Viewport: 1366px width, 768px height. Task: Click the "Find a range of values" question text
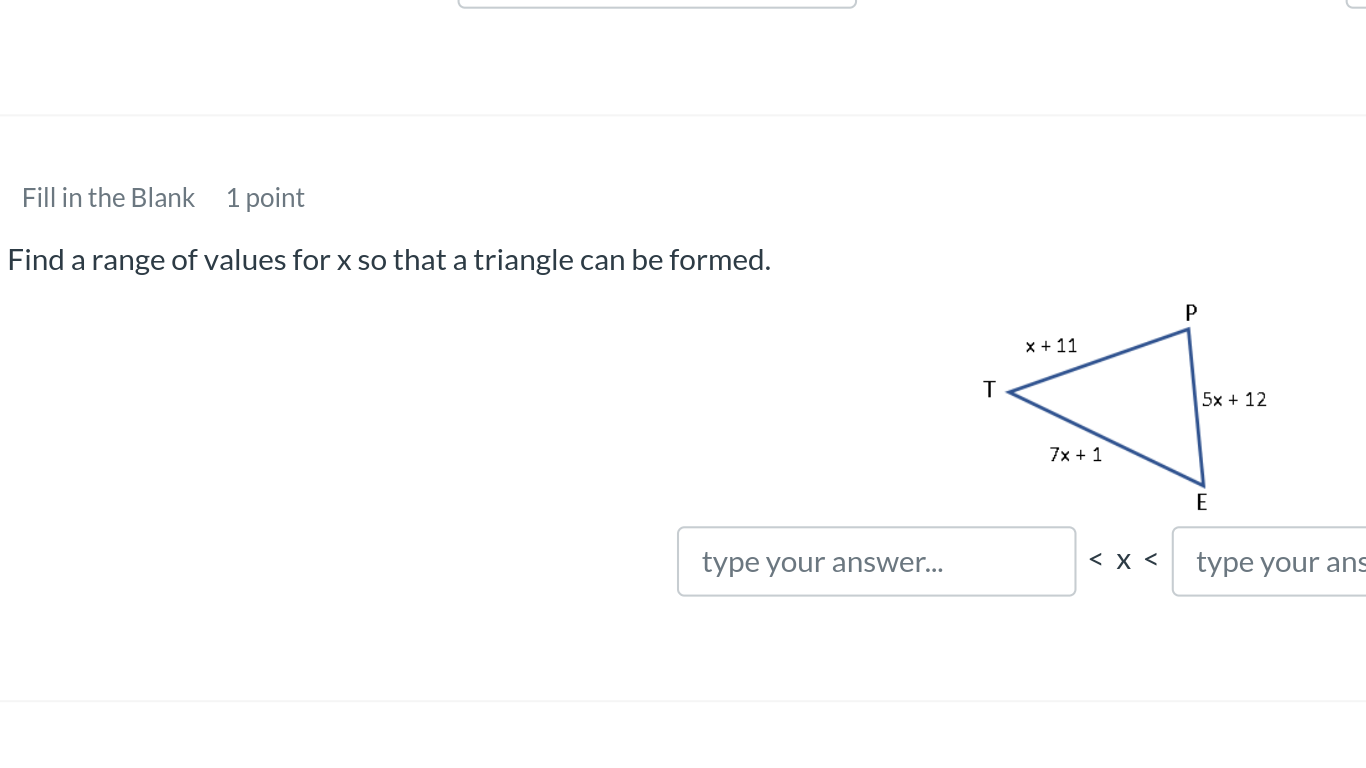point(389,261)
